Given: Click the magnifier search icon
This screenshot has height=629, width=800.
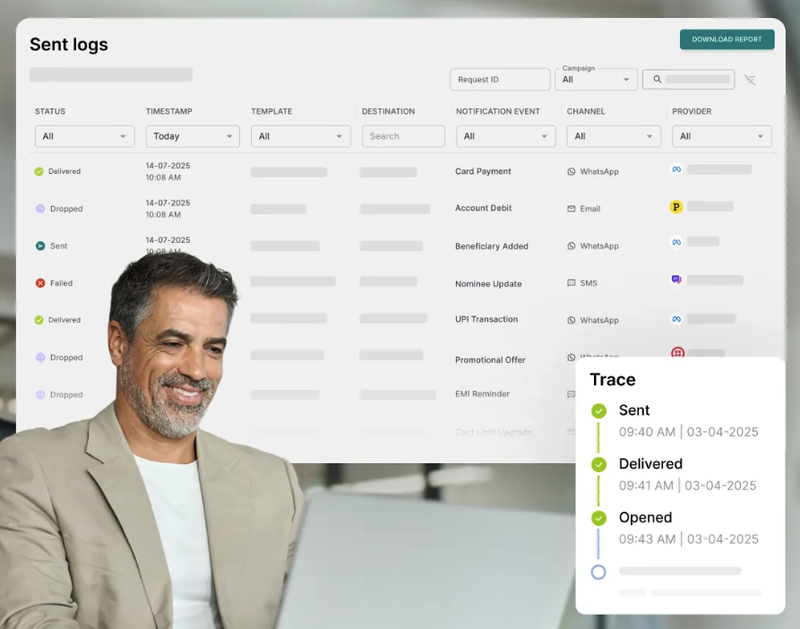Looking at the screenshot, I should (657, 79).
